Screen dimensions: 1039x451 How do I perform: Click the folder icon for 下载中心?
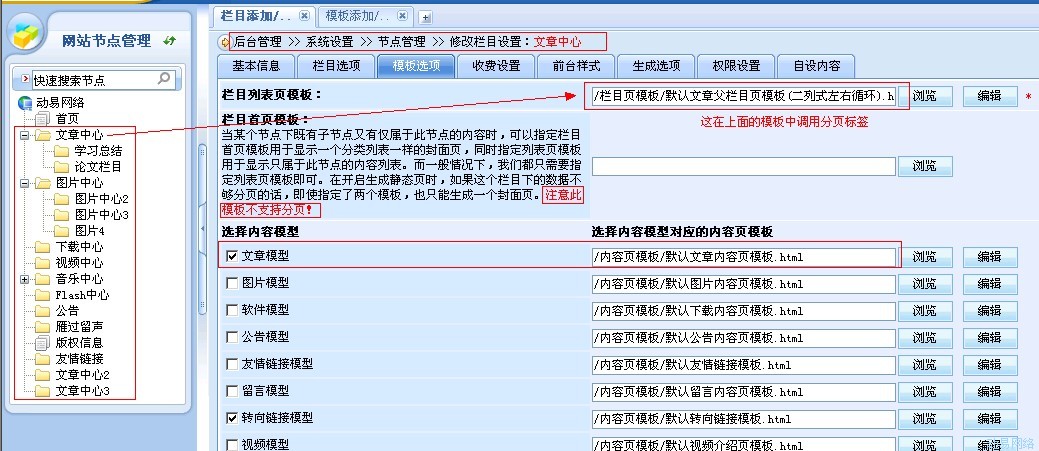click(42, 247)
